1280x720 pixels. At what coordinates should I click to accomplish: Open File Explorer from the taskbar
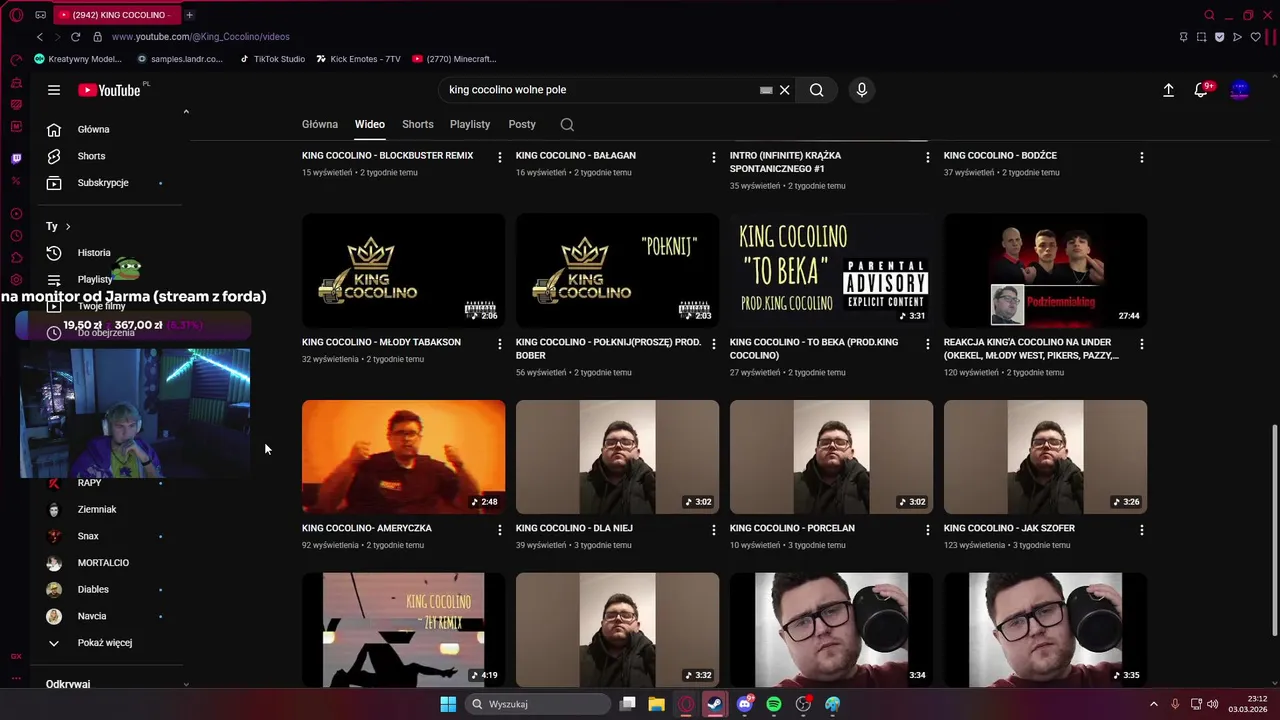click(x=657, y=704)
